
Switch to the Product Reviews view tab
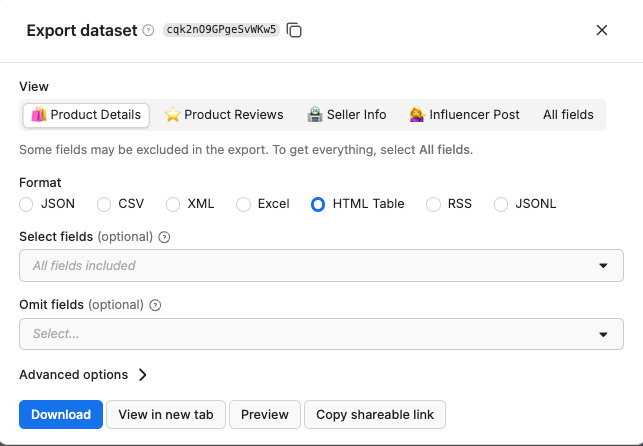pyautogui.click(x=224, y=115)
